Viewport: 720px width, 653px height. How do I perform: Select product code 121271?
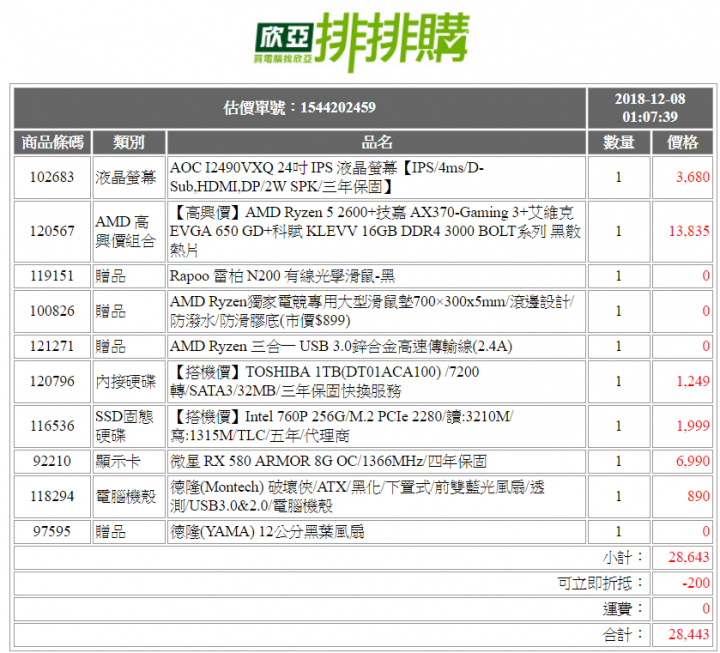52,346
